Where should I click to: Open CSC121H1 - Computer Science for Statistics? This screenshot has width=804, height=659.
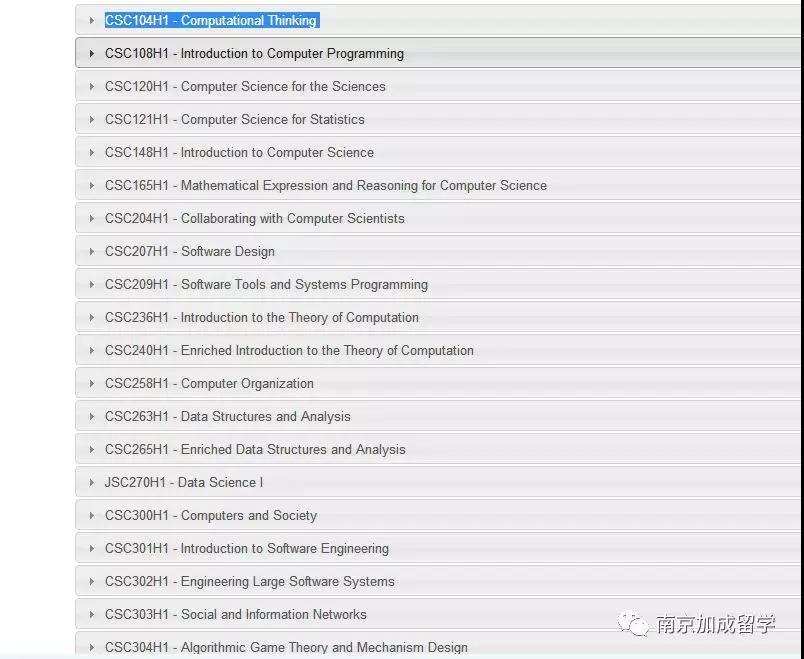235,119
